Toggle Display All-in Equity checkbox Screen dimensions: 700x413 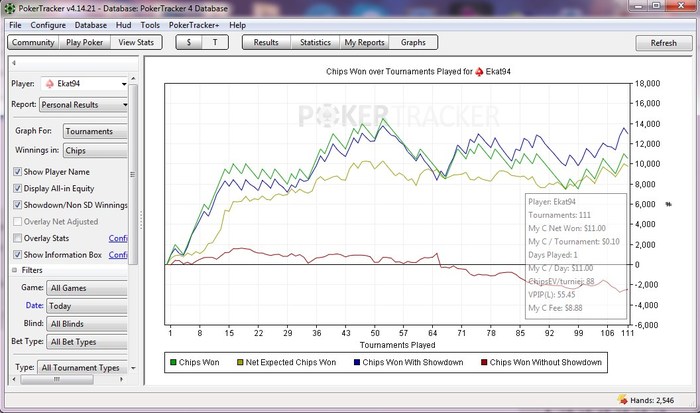17,188
